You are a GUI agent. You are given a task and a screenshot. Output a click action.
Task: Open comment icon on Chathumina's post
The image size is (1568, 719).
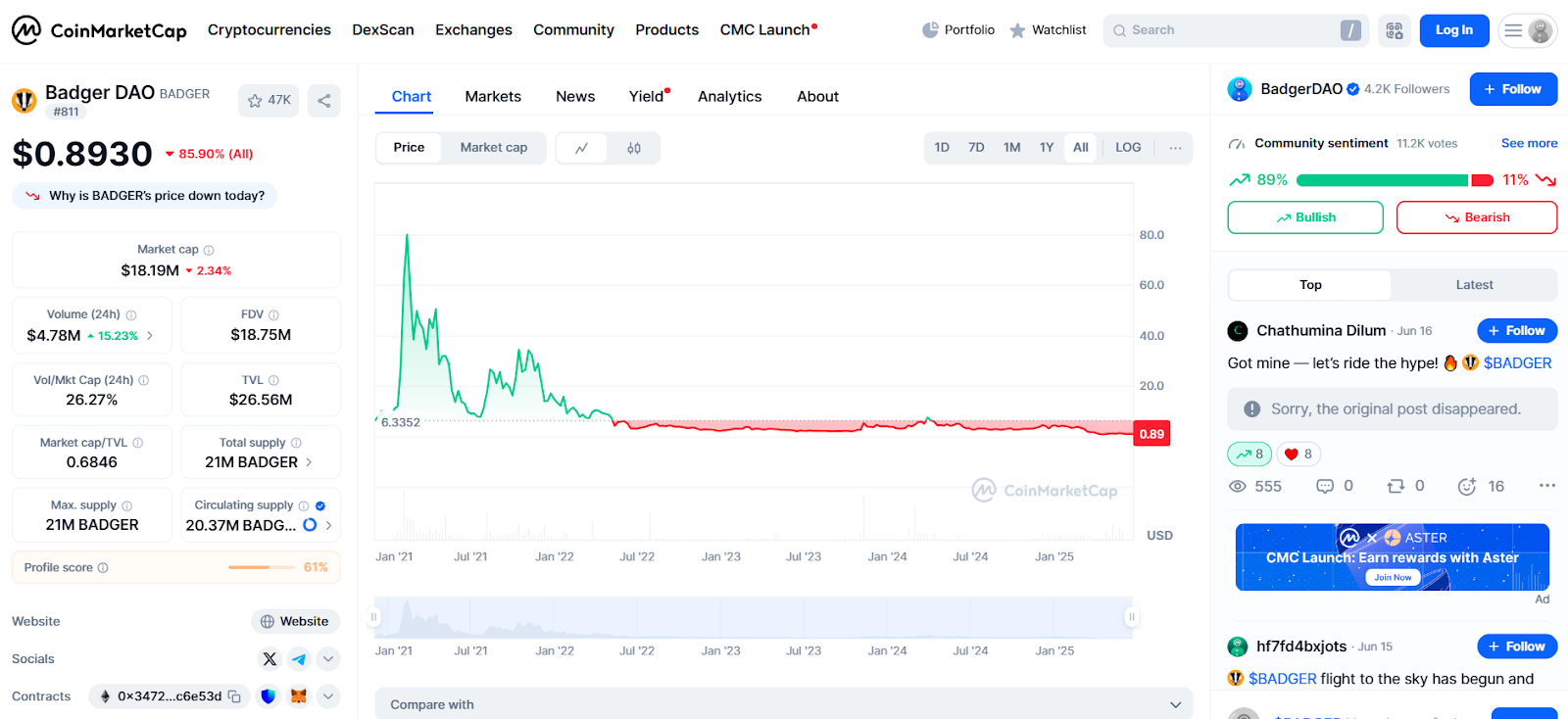[1325, 487]
